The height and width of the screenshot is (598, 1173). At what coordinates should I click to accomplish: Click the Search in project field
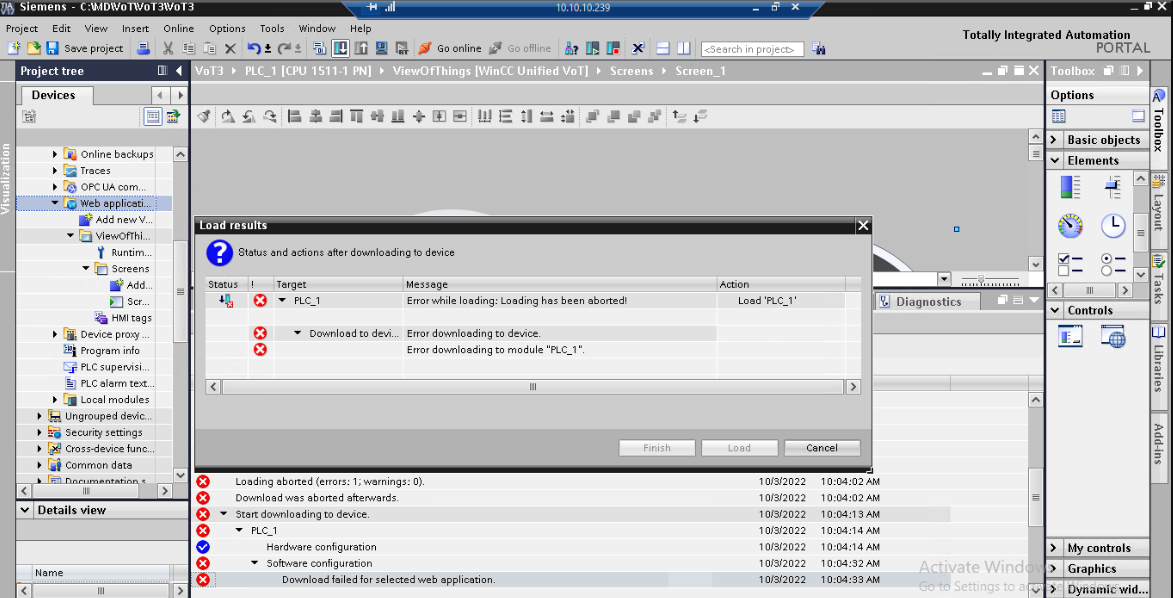(752, 49)
